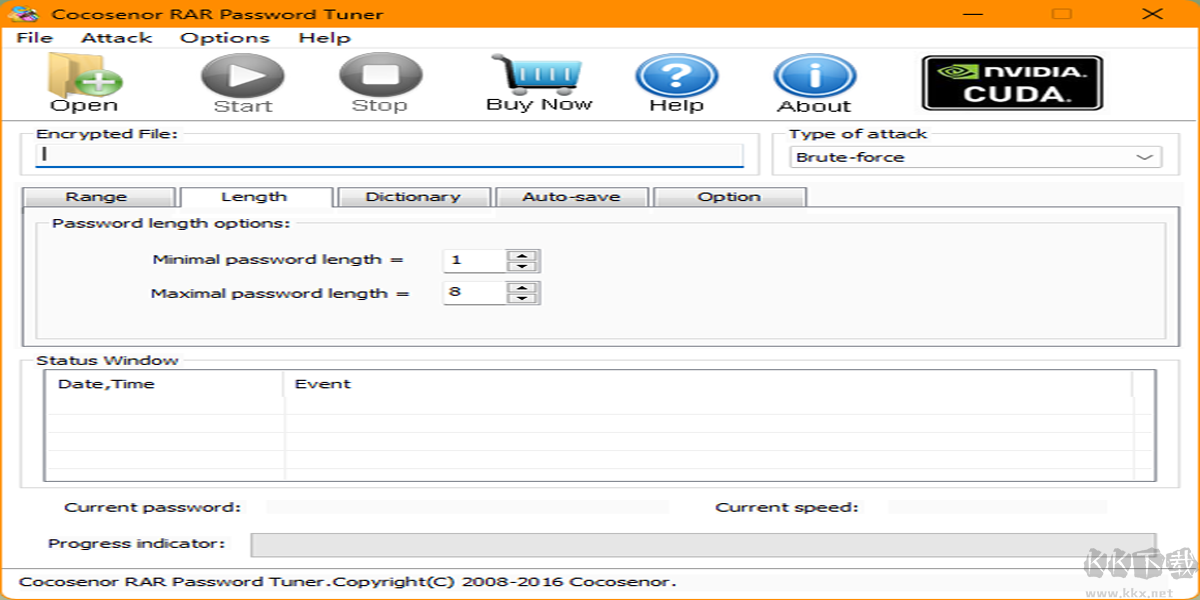Switch to the Option tab
The height and width of the screenshot is (600, 1200).
point(729,197)
